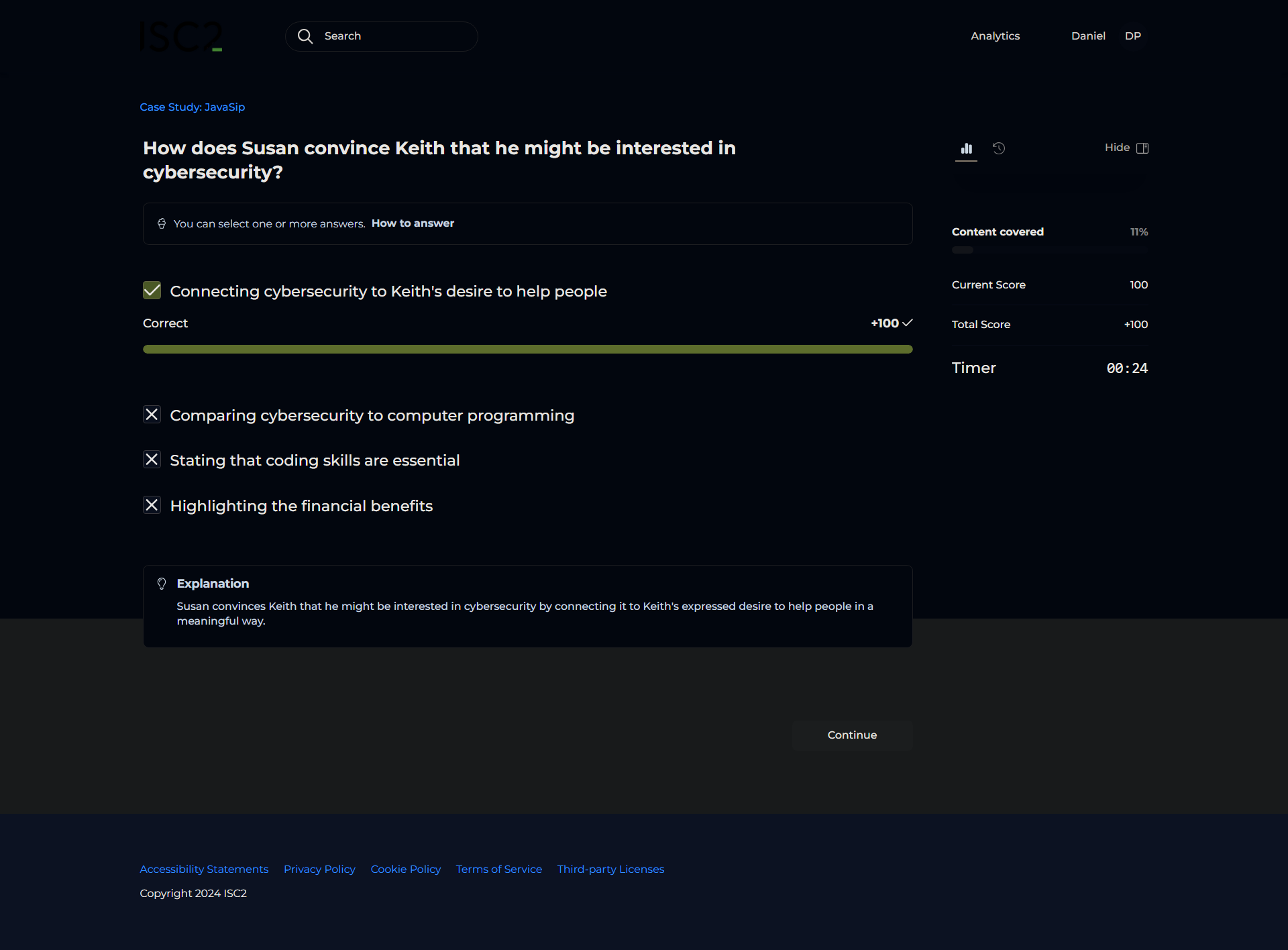Screen dimensions: 1288x950
Task: Click the search magnifier icon
Action: point(305,36)
